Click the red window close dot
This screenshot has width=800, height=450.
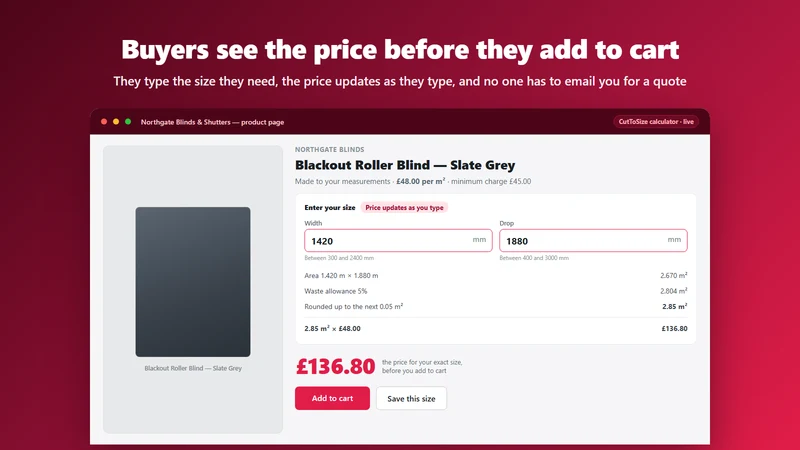click(x=104, y=121)
